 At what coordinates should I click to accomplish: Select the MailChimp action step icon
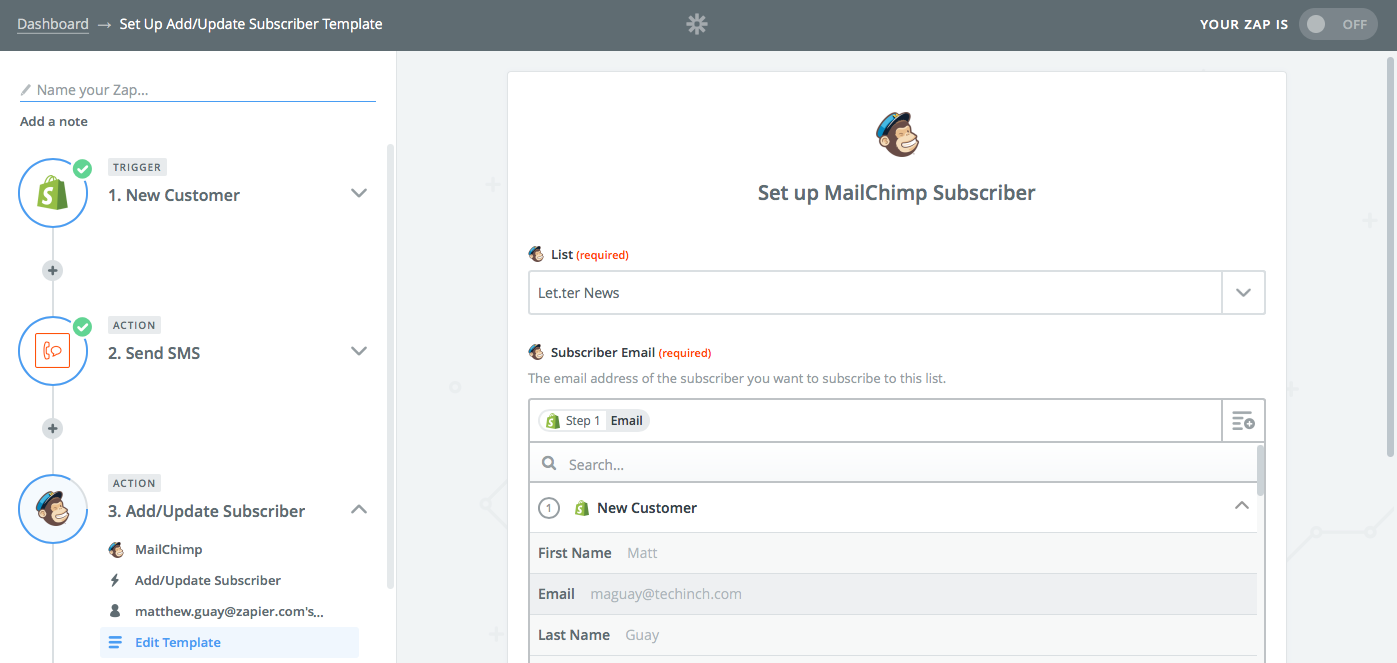53,509
